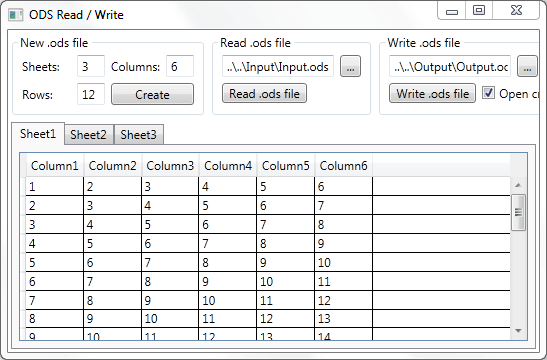
Task: Click the vertical scrollbar thumb in grid
Action: tap(518, 212)
